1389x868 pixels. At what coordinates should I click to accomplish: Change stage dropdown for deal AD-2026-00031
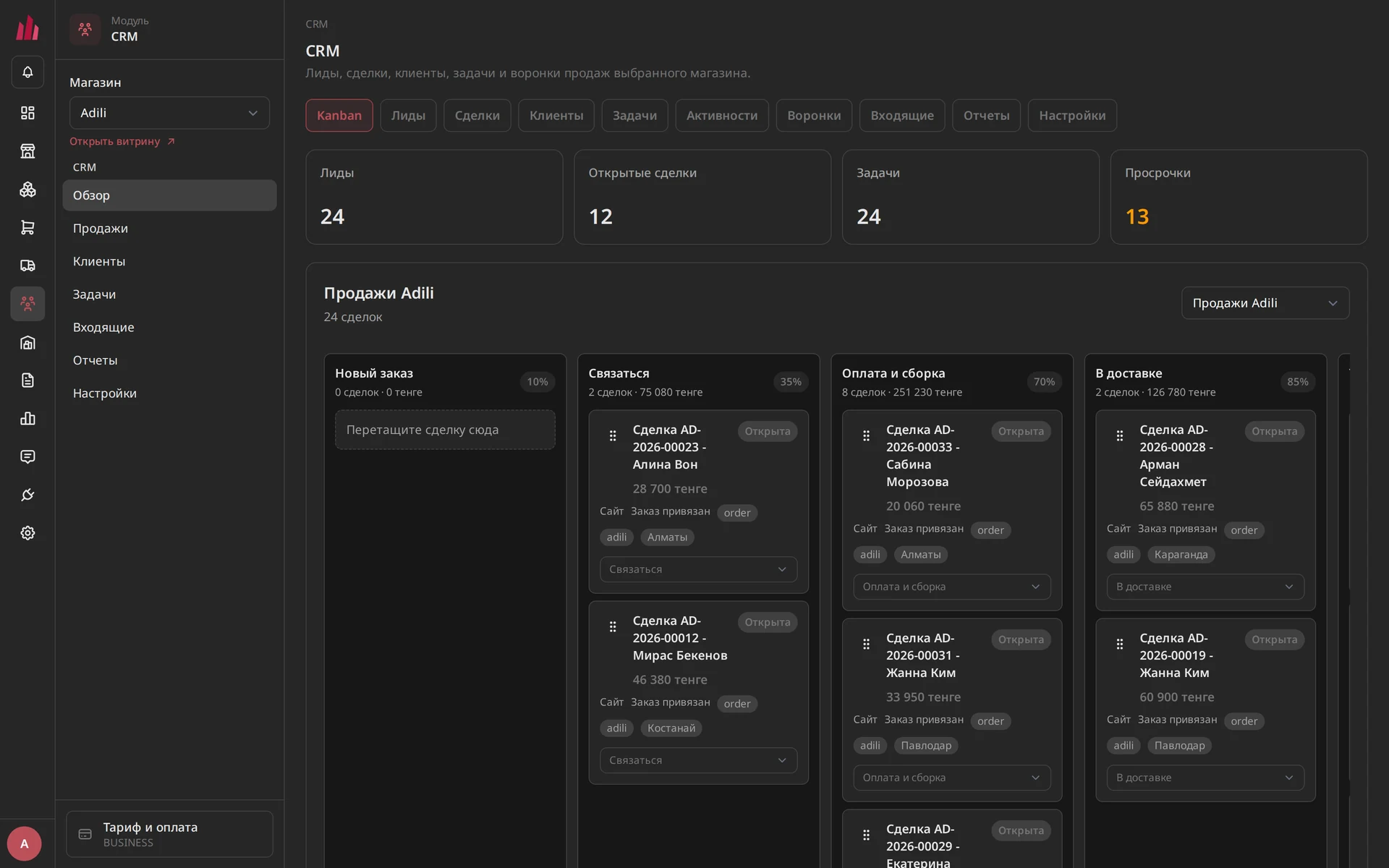(x=952, y=778)
